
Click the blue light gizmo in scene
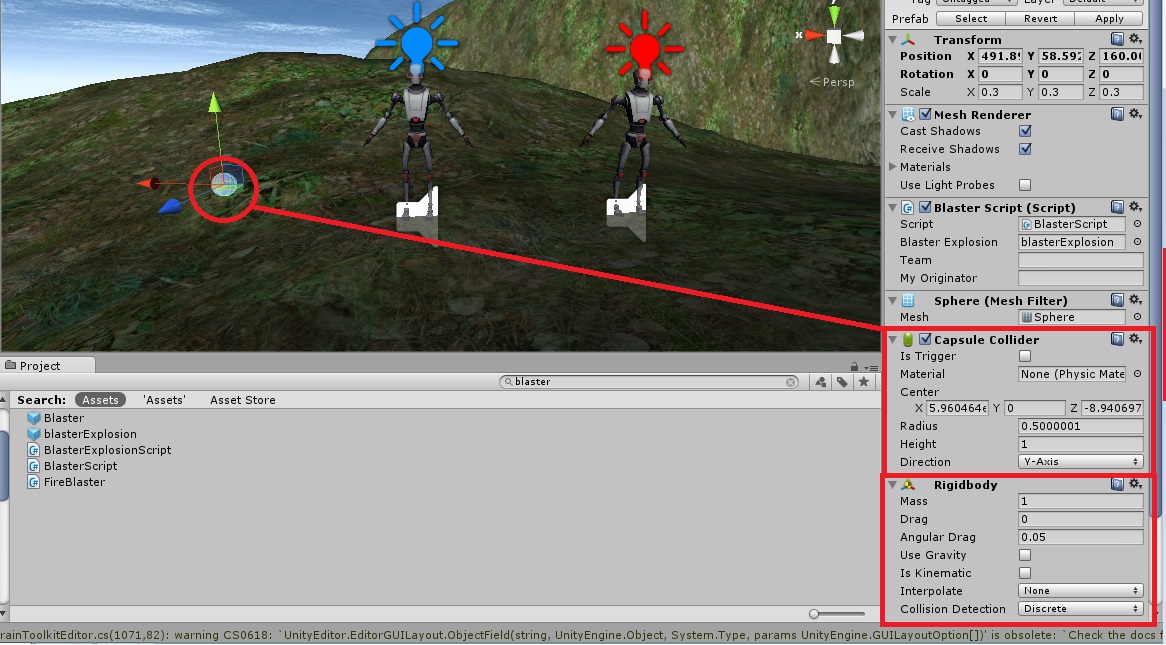pos(416,41)
